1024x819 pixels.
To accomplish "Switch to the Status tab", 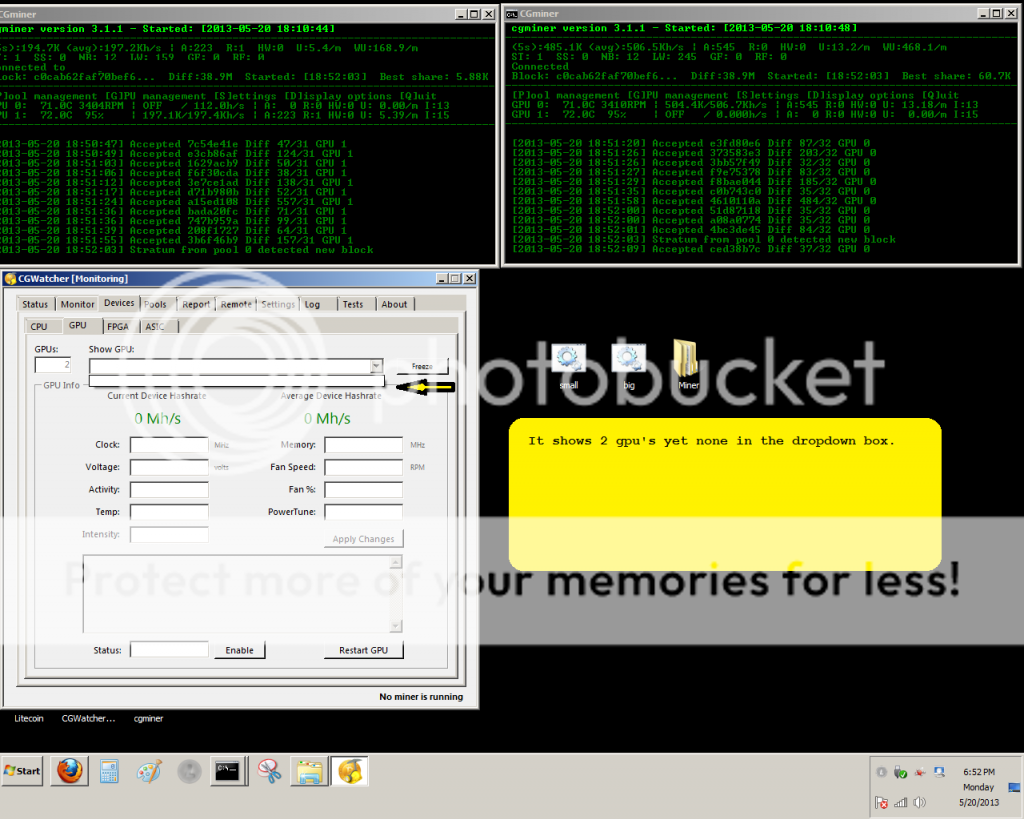I will pos(35,304).
